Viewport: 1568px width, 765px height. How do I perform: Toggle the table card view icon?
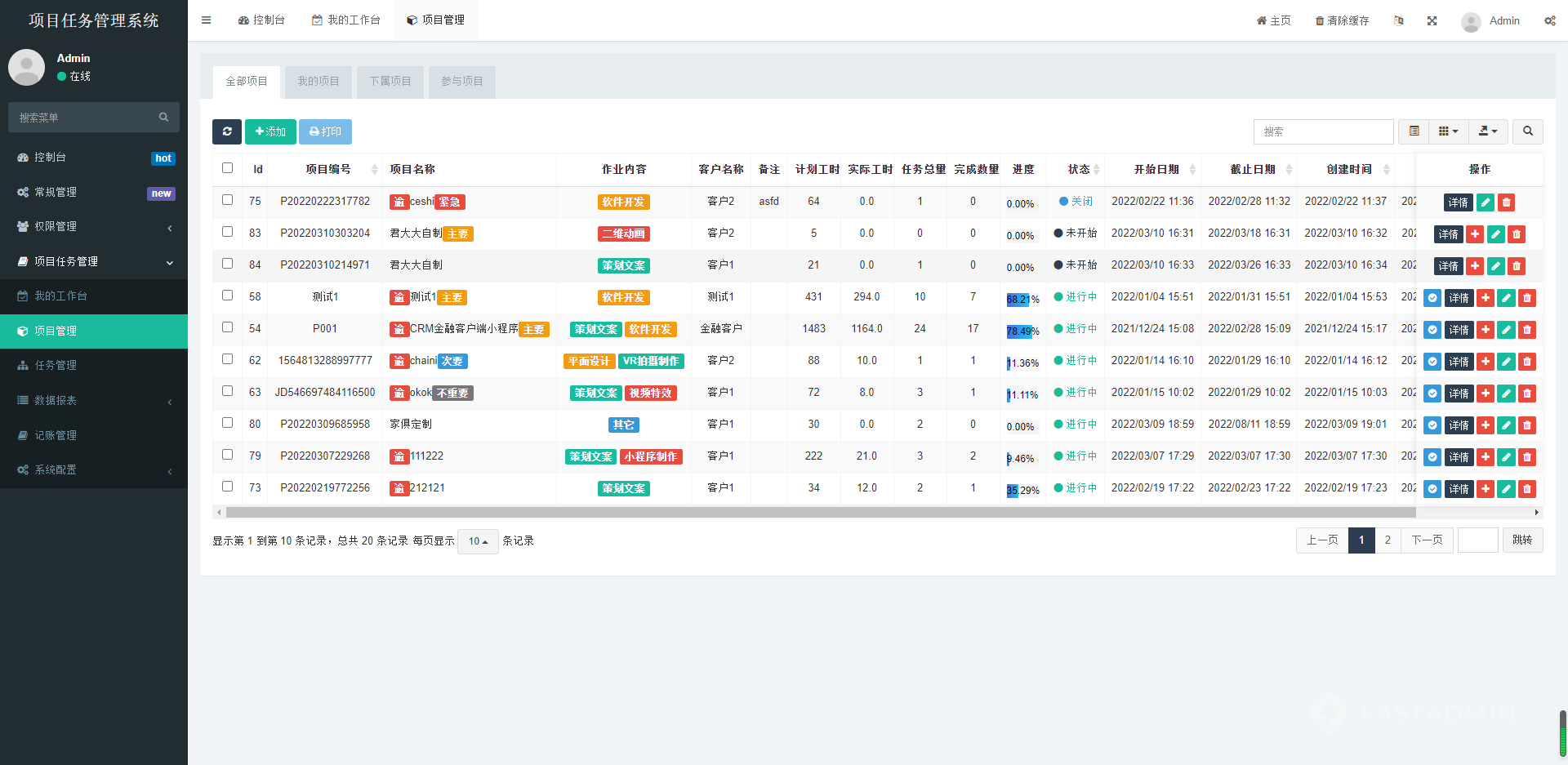[1414, 131]
